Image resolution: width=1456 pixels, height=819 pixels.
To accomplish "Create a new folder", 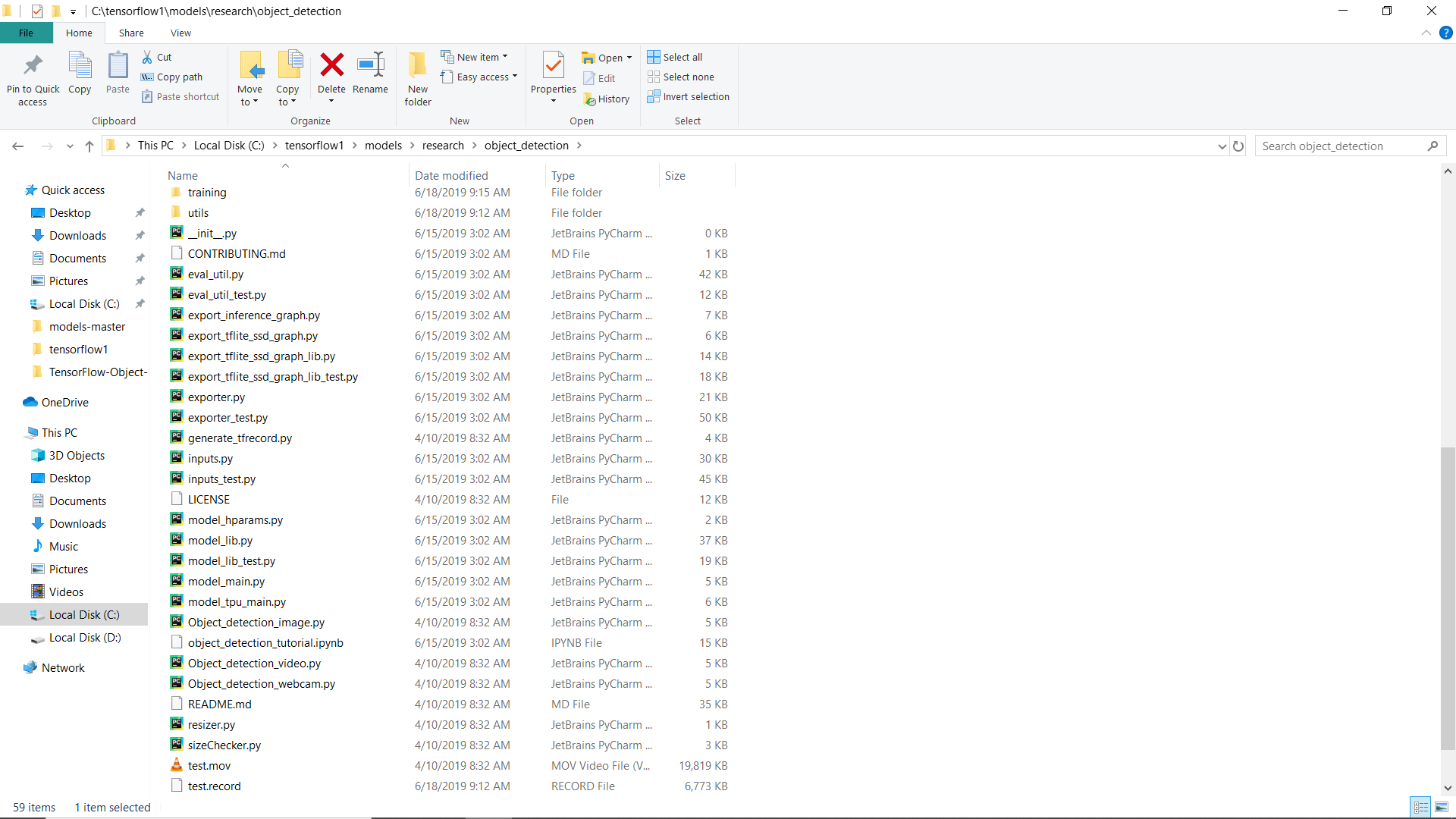I will 417,78.
